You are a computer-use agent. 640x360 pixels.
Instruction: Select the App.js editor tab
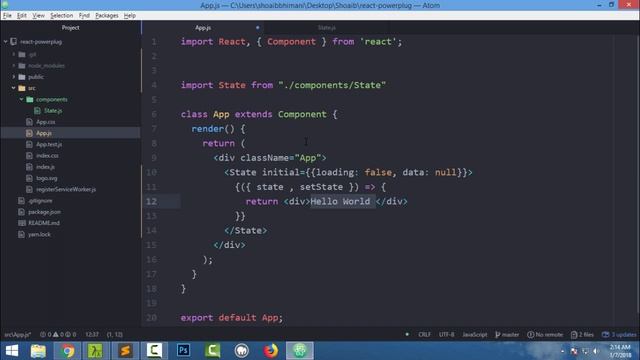pyautogui.click(x=203, y=28)
